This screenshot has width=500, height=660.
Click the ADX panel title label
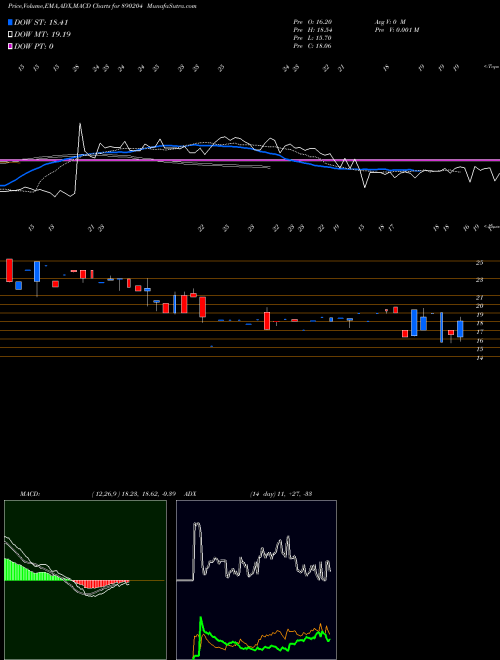[191, 493]
